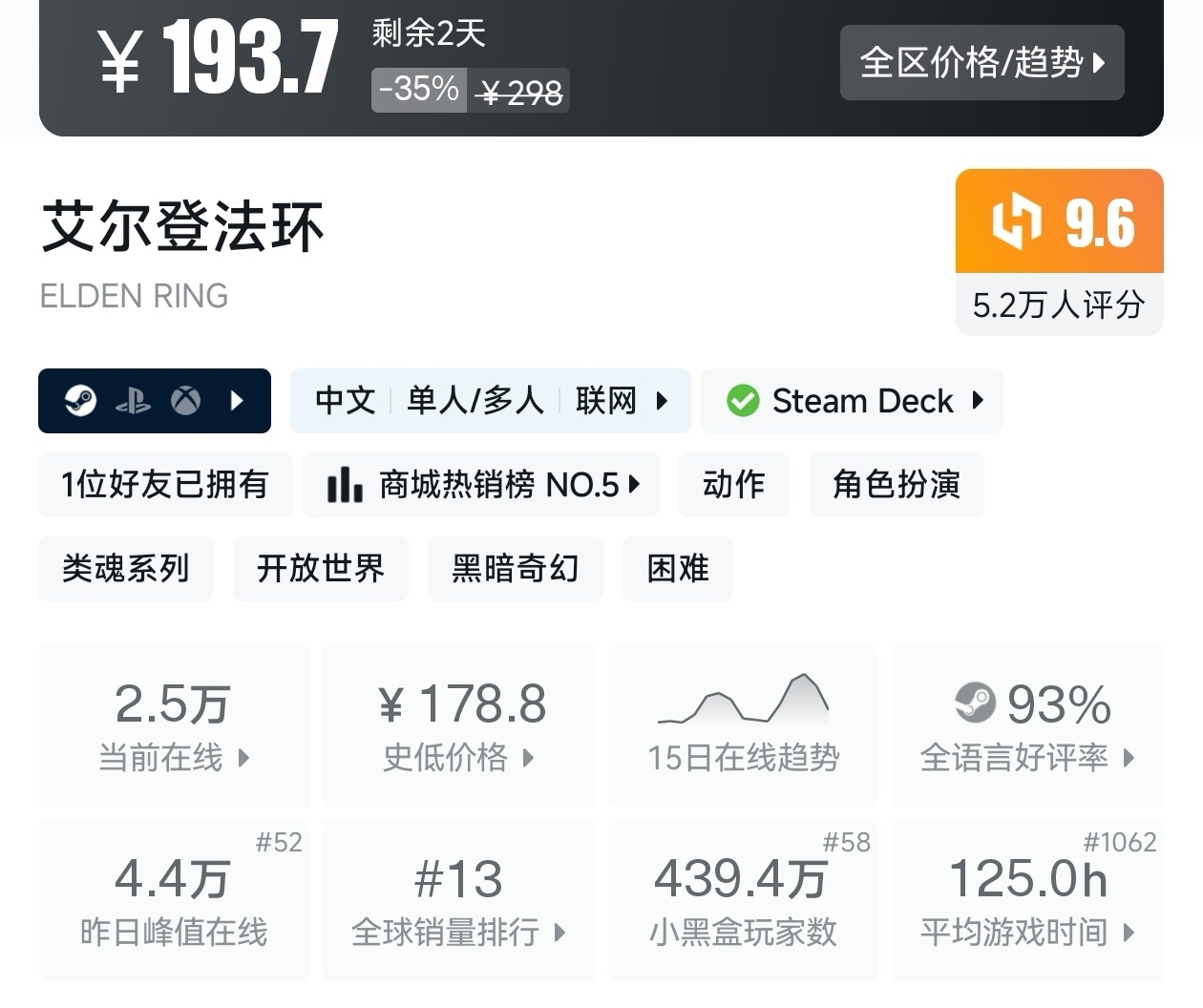Open the 当前在线 2.5万 stat
Screen dimensions: 1203x1008
(174, 726)
